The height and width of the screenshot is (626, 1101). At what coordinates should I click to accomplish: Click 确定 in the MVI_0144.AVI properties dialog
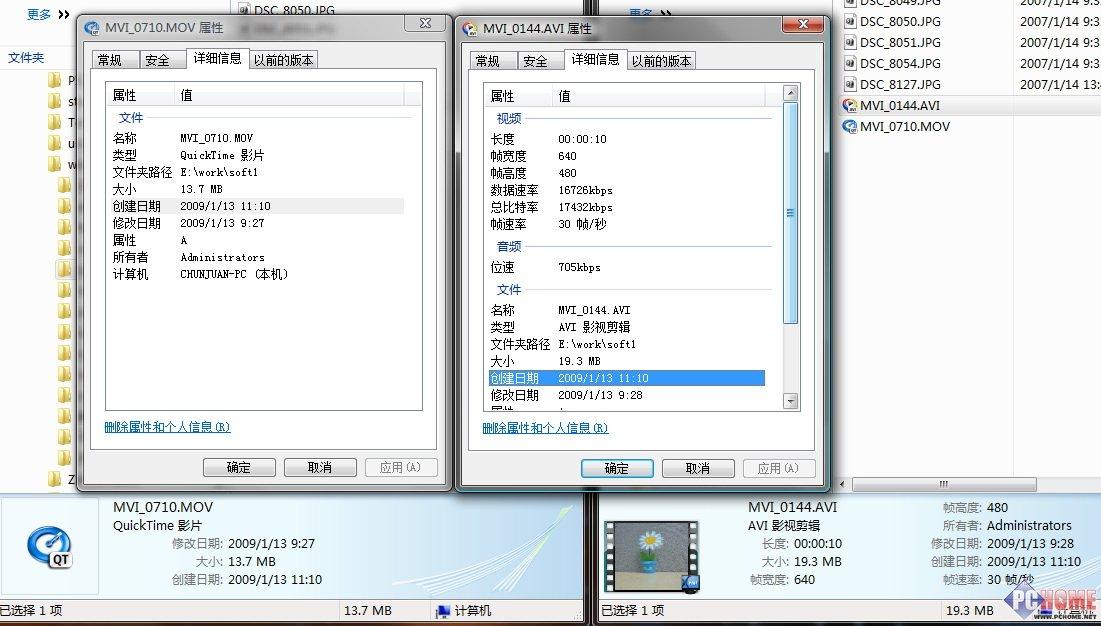pos(617,468)
